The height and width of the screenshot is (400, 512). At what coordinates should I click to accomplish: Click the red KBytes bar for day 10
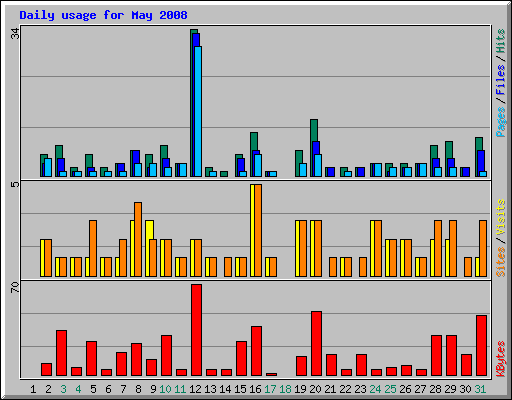coord(166,356)
